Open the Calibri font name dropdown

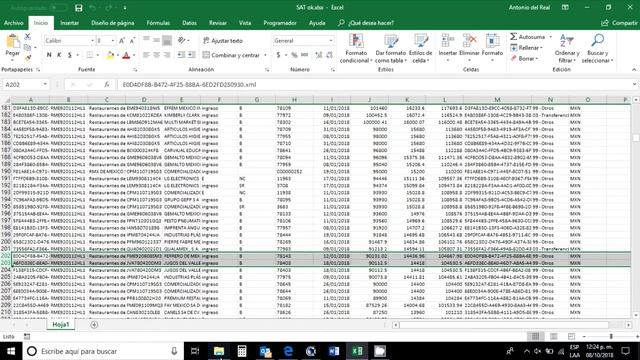click(x=92, y=40)
